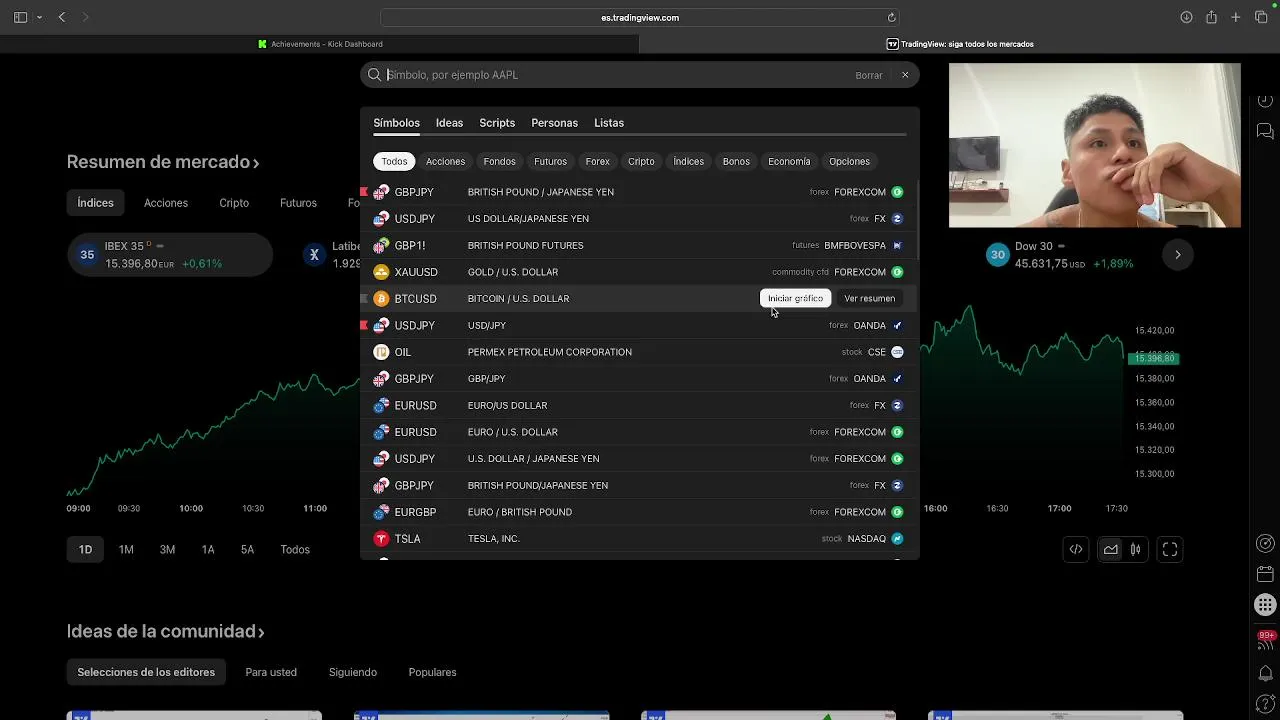Open target icon in right sidebar
1280x720 pixels.
[x=1265, y=543]
